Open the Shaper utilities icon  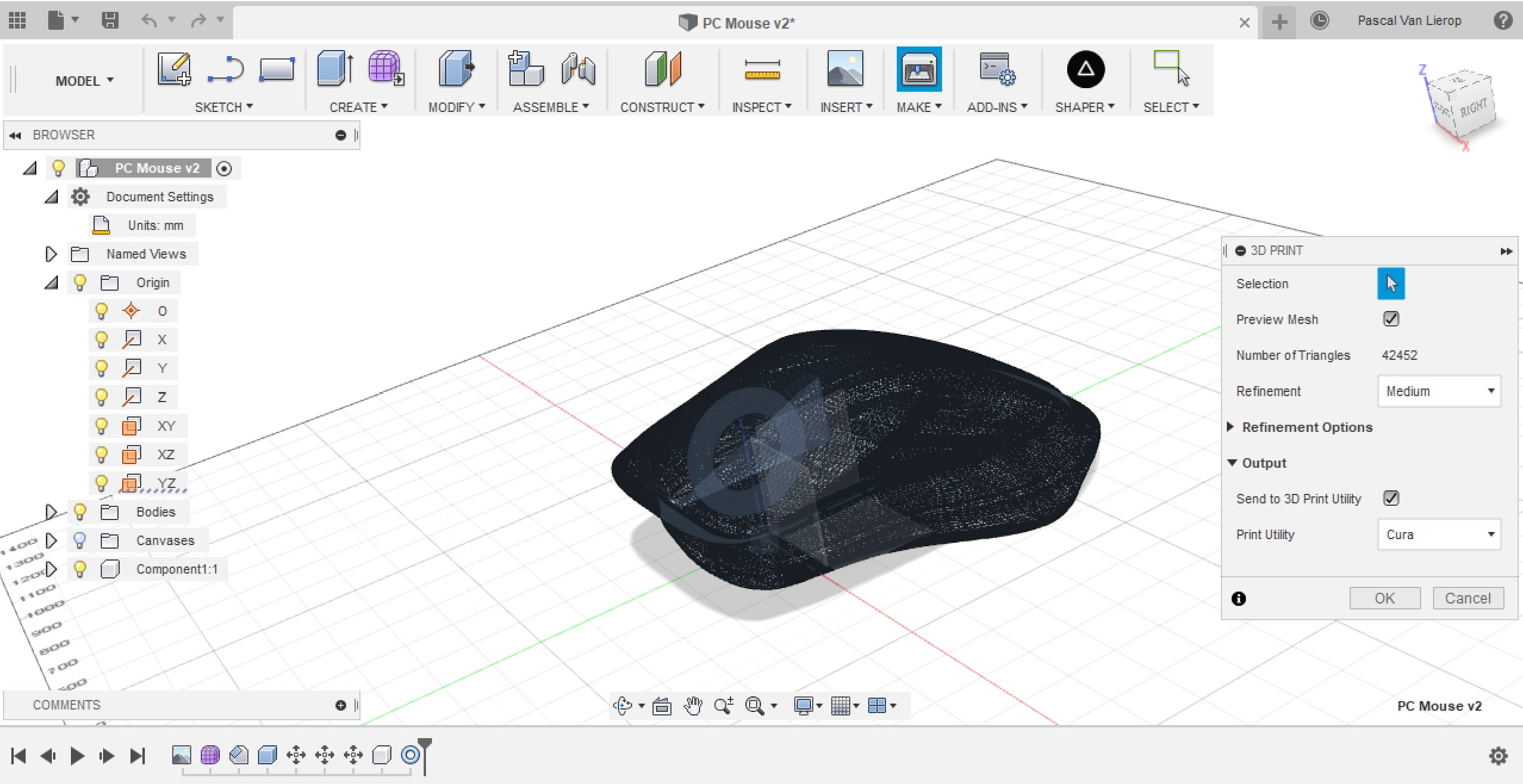click(x=1085, y=70)
